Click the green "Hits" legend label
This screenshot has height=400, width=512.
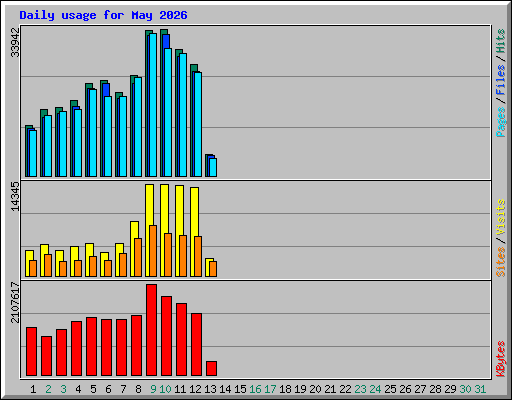(x=500, y=41)
